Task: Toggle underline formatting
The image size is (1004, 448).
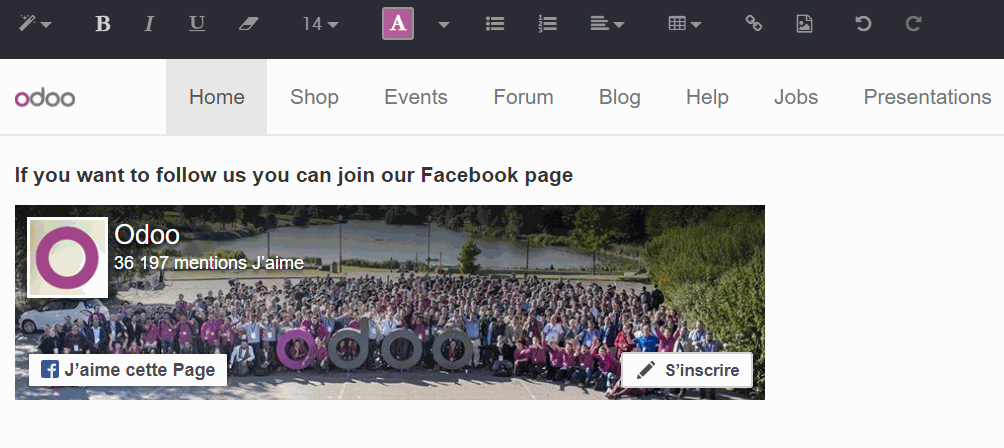Action: (x=197, y=24)
